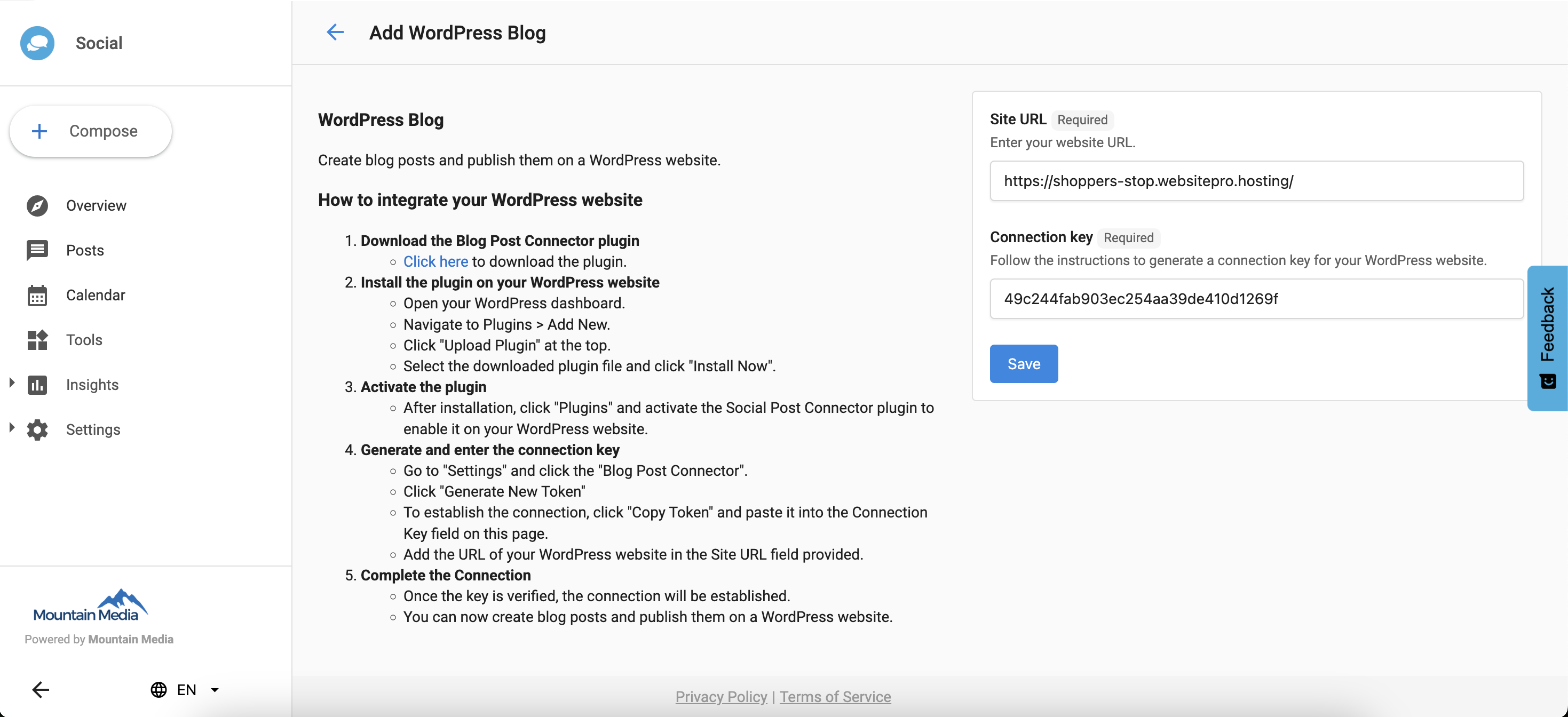
Task: Click the 'WordPress Blog' section heading
Action: point(381,120)
